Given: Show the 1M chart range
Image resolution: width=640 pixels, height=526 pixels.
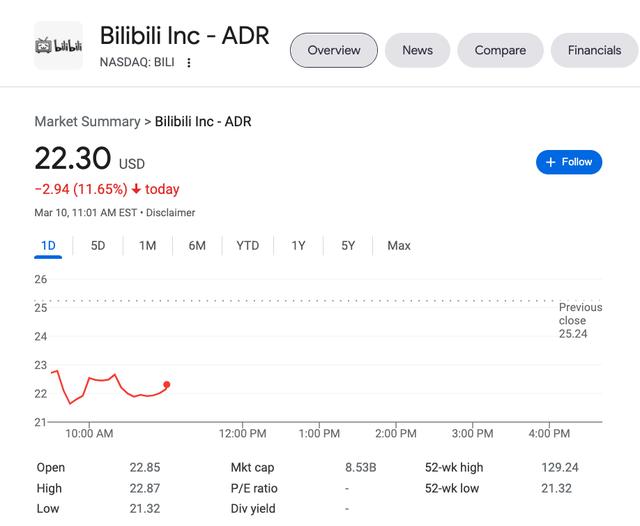Looking at the screenshot, I should [147, 245].
